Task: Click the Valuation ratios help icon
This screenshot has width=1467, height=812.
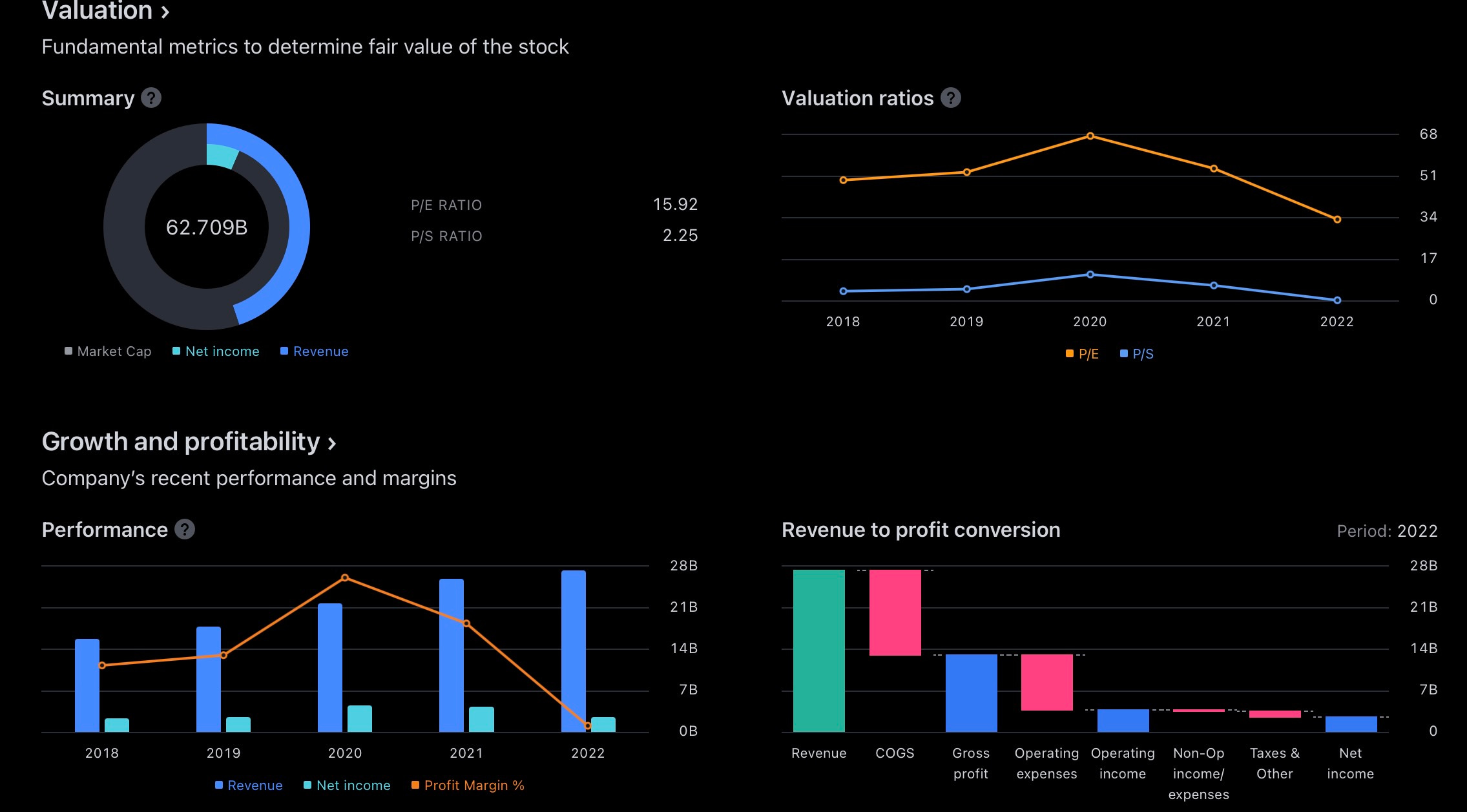Action: coord(950,98)
